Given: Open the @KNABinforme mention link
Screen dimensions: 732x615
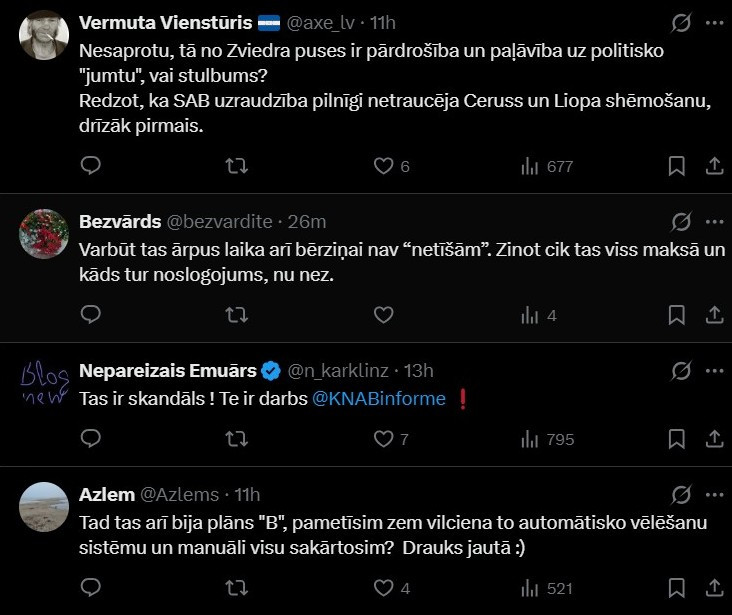Looking at the screenshot, I should tap(379, 398).
